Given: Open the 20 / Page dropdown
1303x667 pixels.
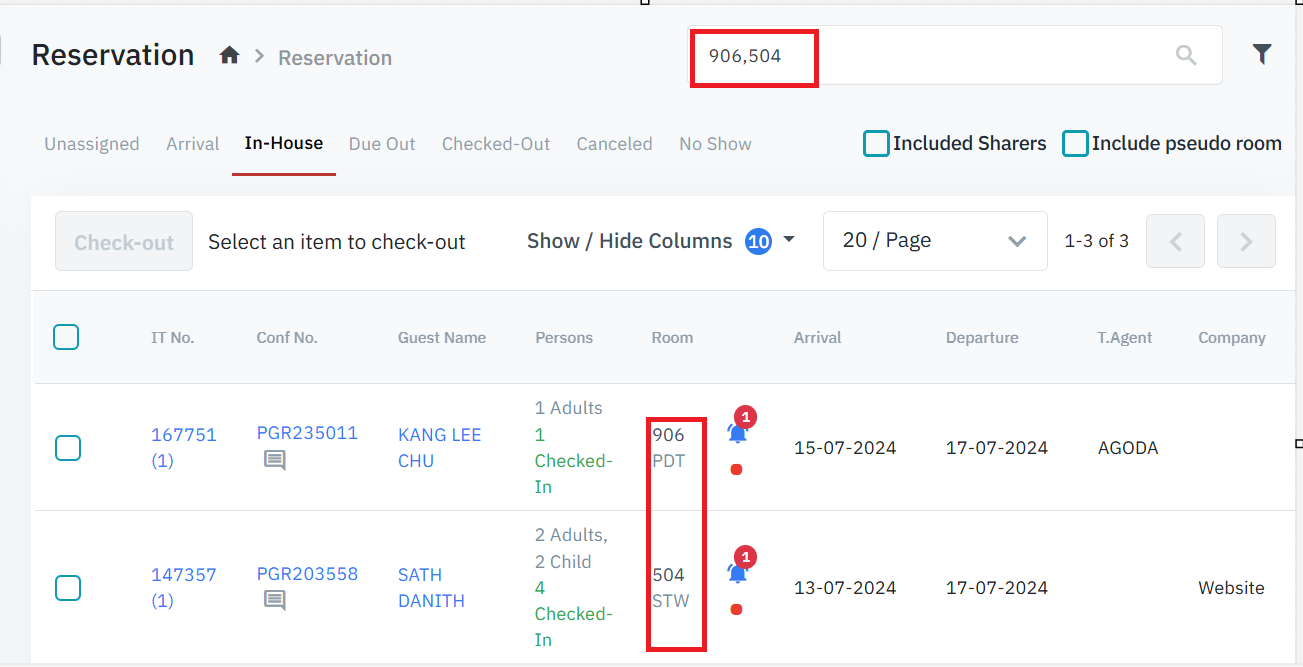Looking at the screenshot, I should coord(934,241).
